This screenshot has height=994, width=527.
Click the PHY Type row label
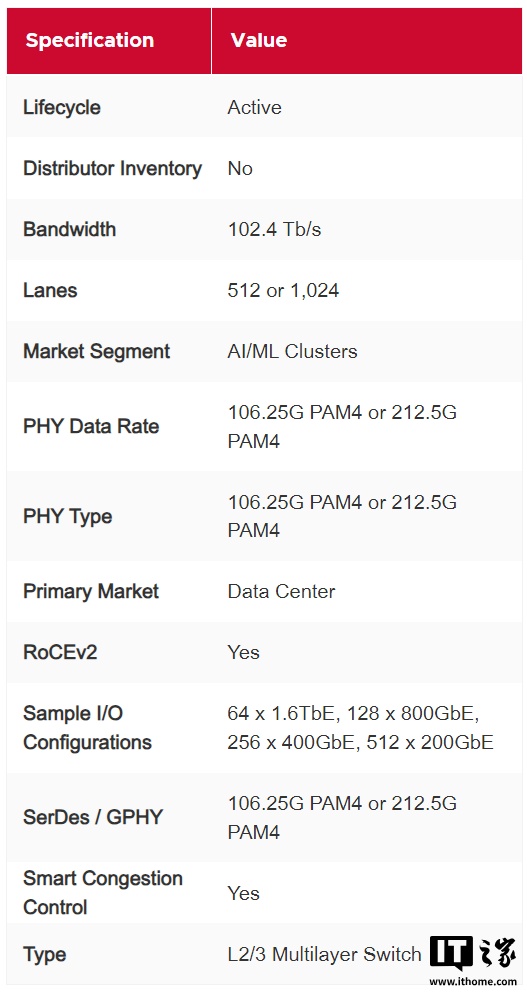coord(67,516)
